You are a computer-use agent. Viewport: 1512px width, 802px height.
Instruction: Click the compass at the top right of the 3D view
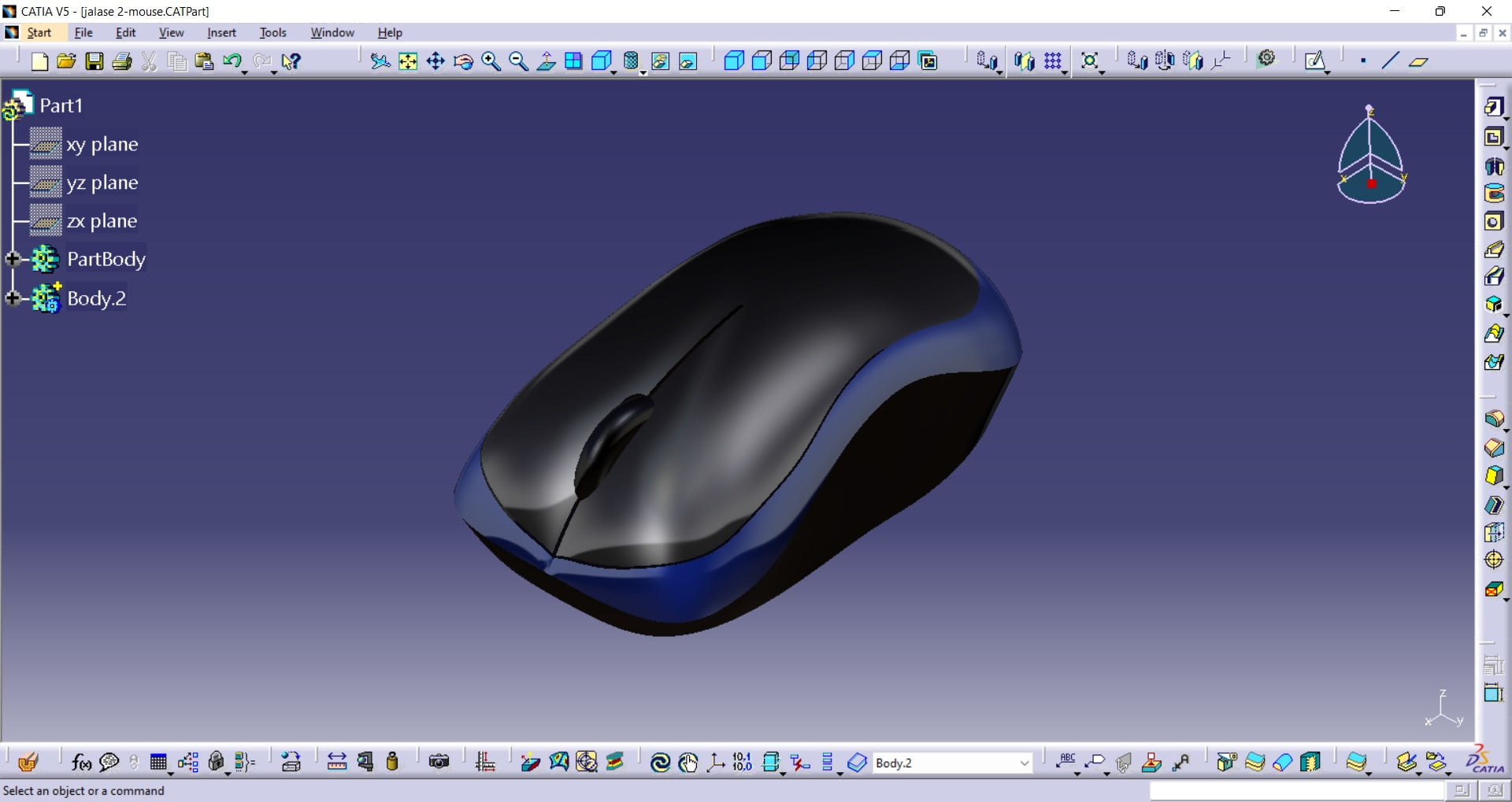click(1371, 155)
